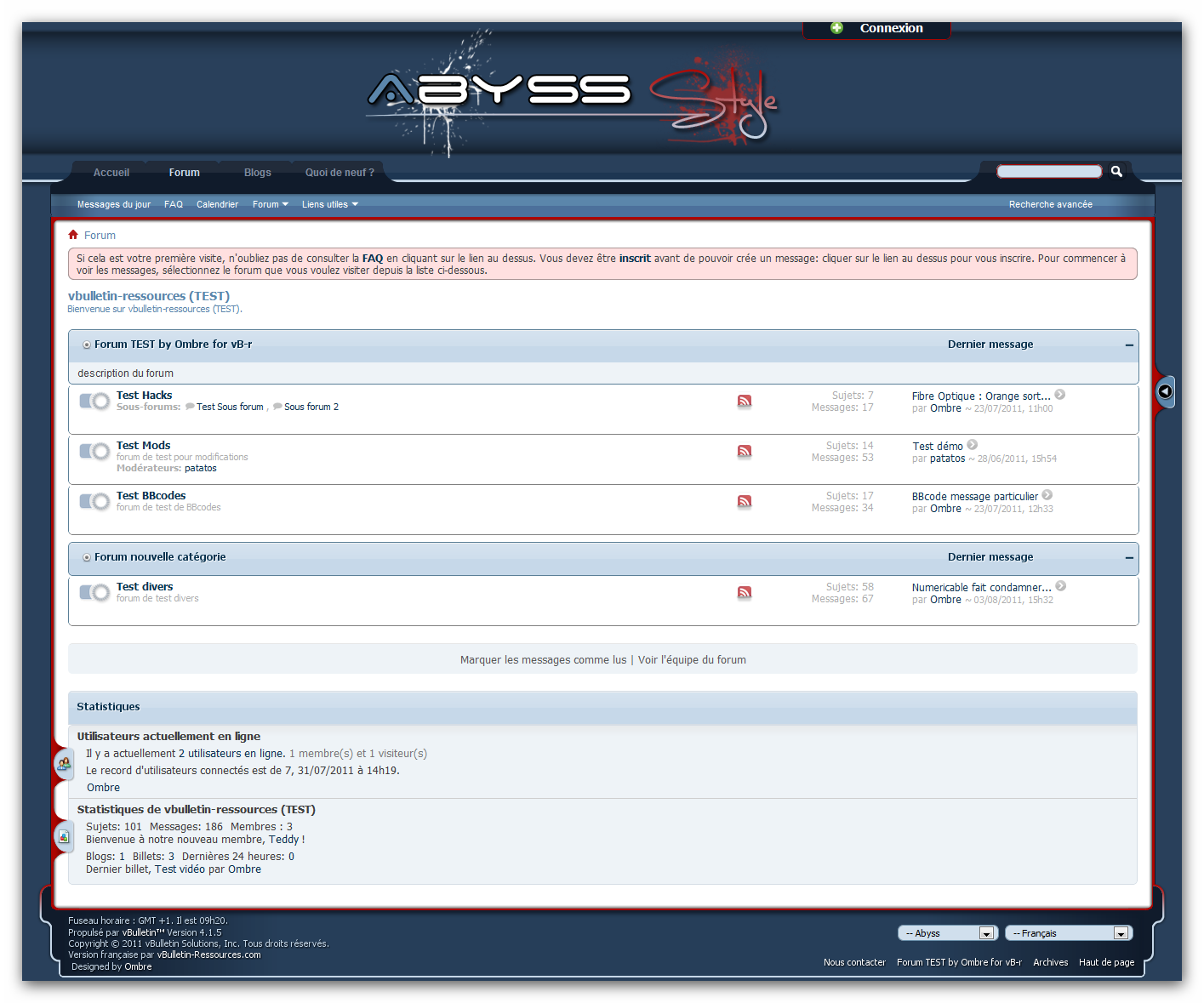The image size is (1204, 1003).
Task: Switch to the Forum tab
Action: (185, 173)
